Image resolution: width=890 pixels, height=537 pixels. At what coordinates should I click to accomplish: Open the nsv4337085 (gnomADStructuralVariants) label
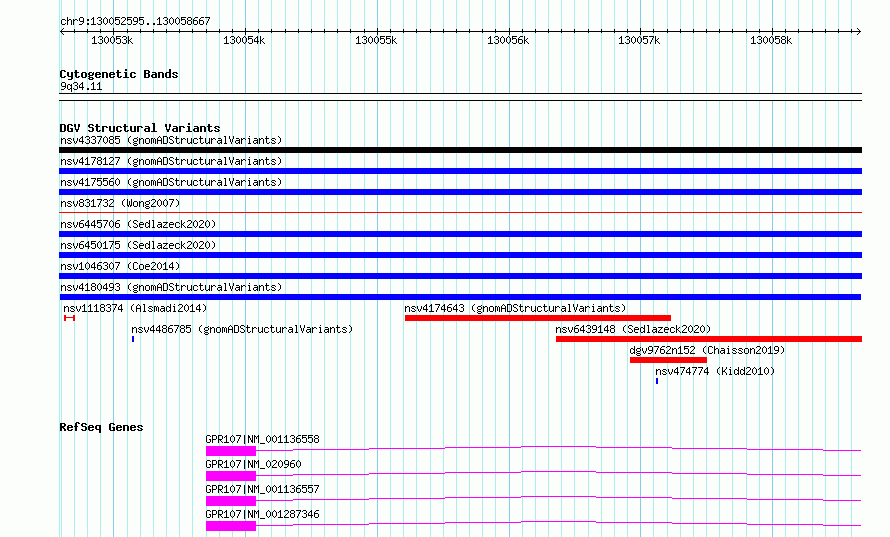coord(171,140)
